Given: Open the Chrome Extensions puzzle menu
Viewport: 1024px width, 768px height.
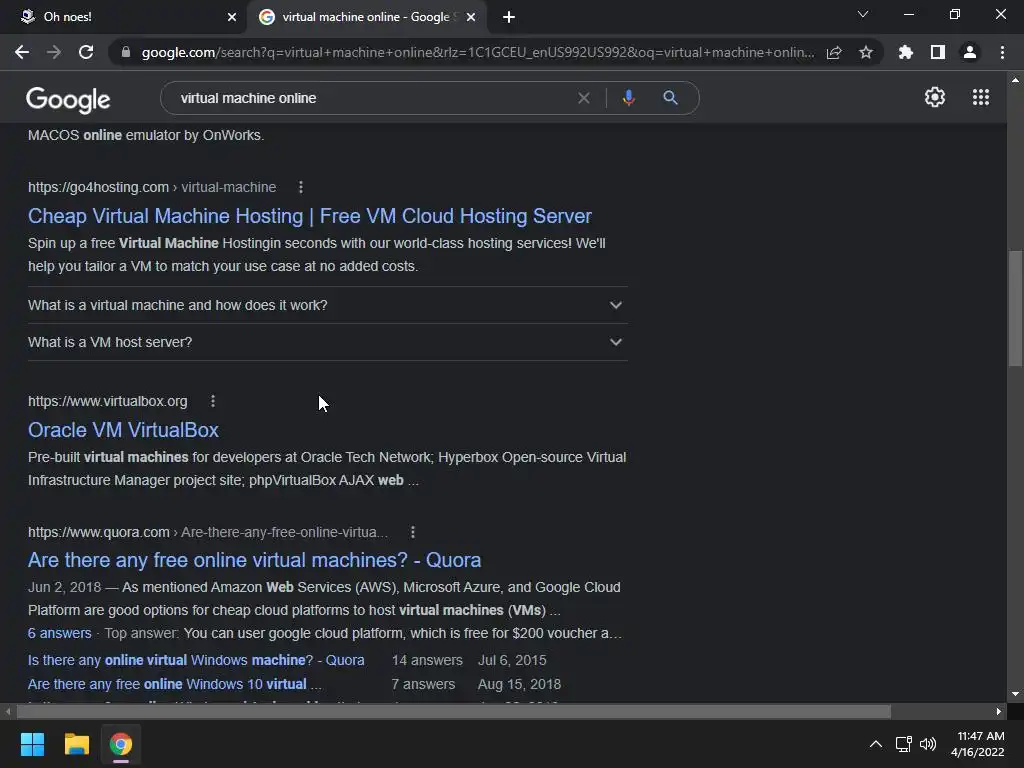Looking at the screenshot, I should tap(906, 52).
